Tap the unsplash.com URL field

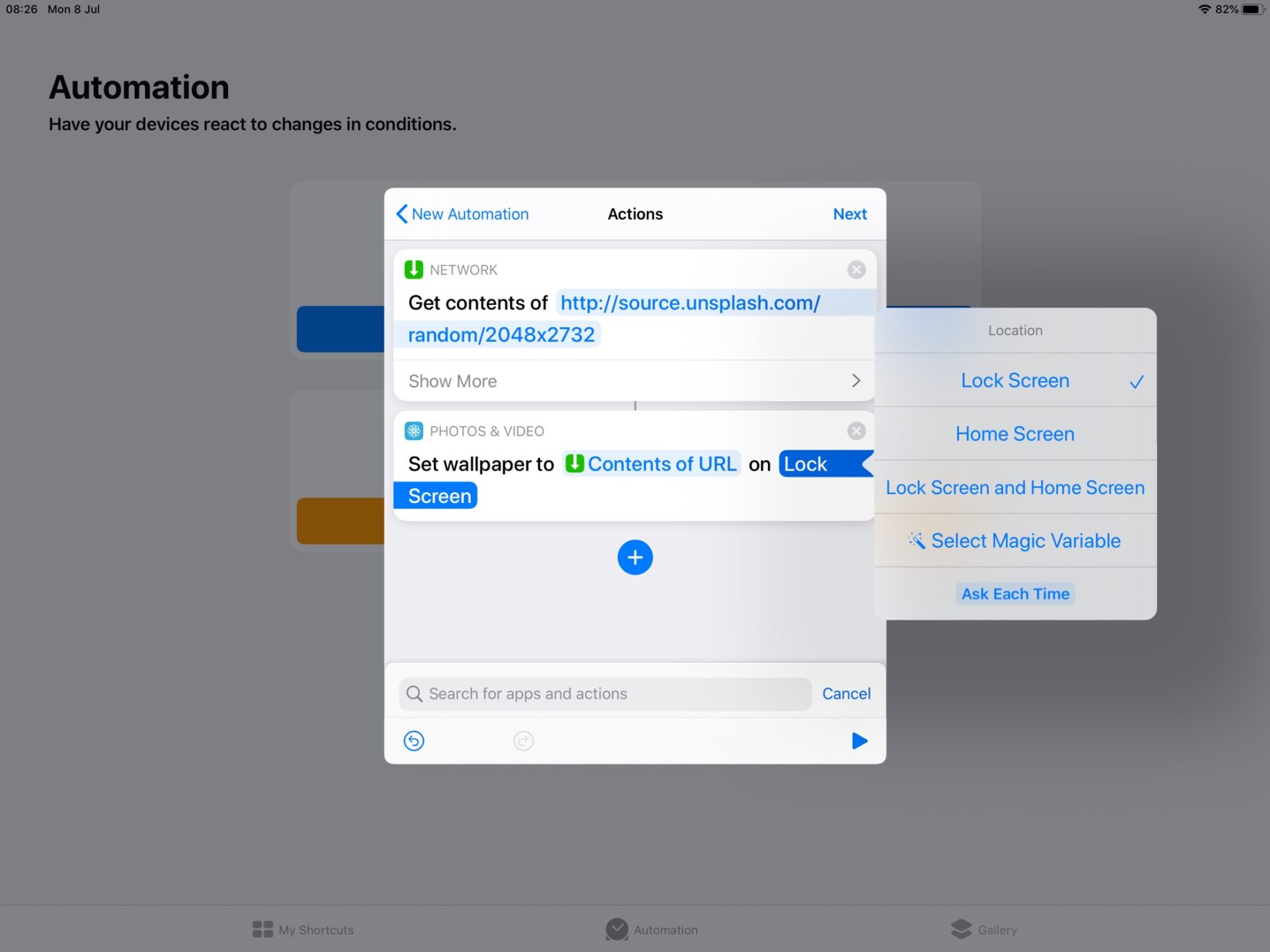point(690,303)
